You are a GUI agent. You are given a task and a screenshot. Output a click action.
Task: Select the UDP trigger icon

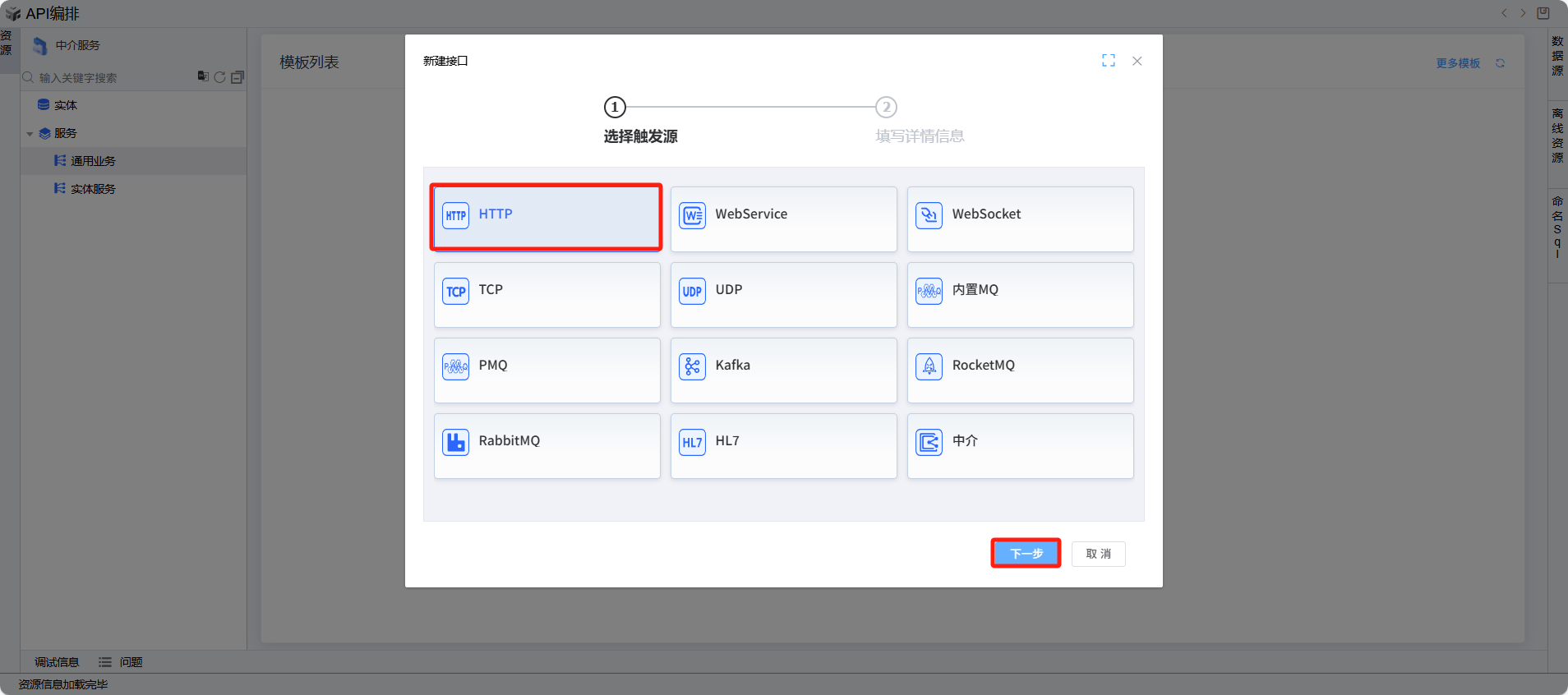pyautogui.click(x=692, y=291)
